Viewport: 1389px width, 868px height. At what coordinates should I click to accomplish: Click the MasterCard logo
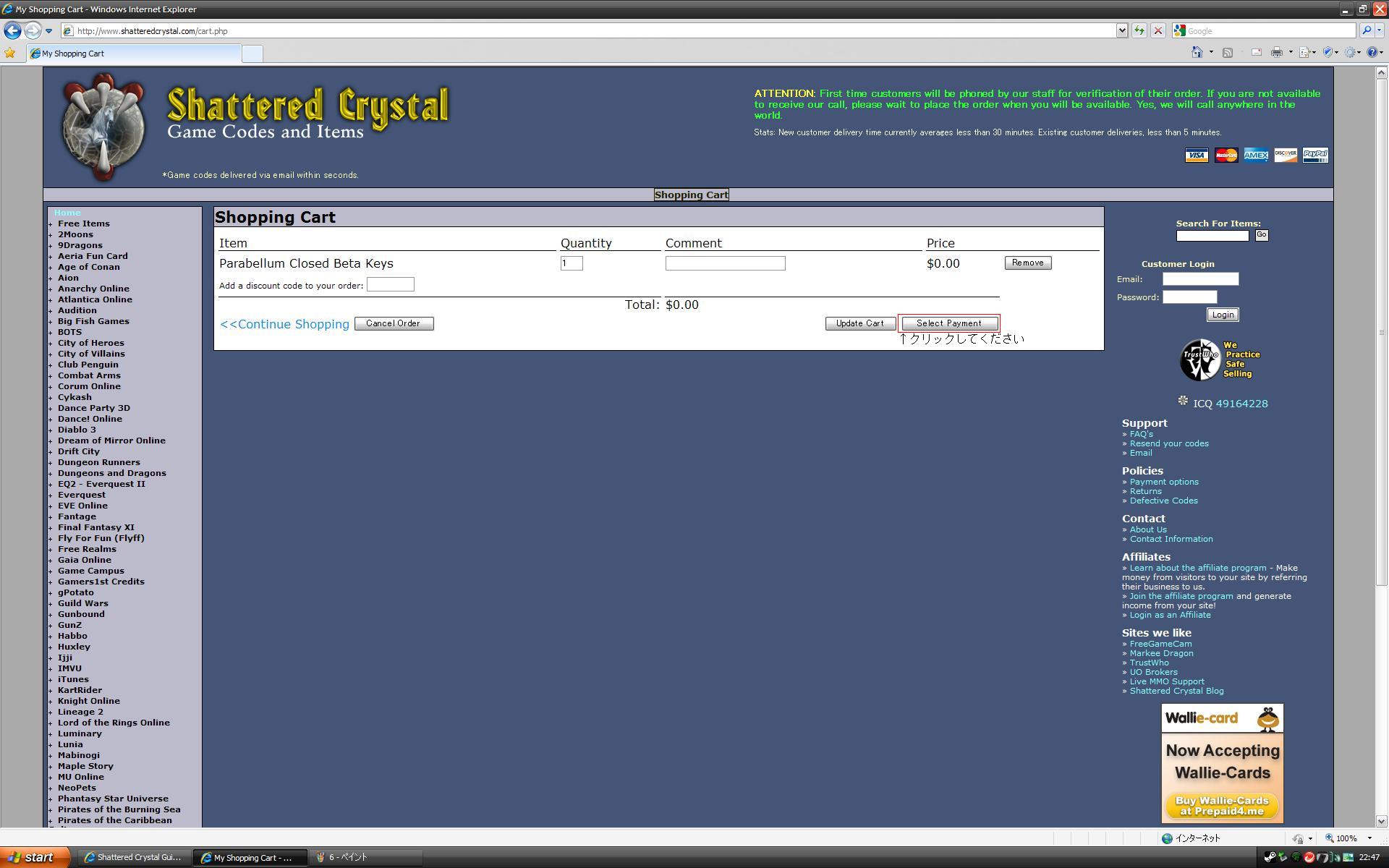pos(1226,156)
